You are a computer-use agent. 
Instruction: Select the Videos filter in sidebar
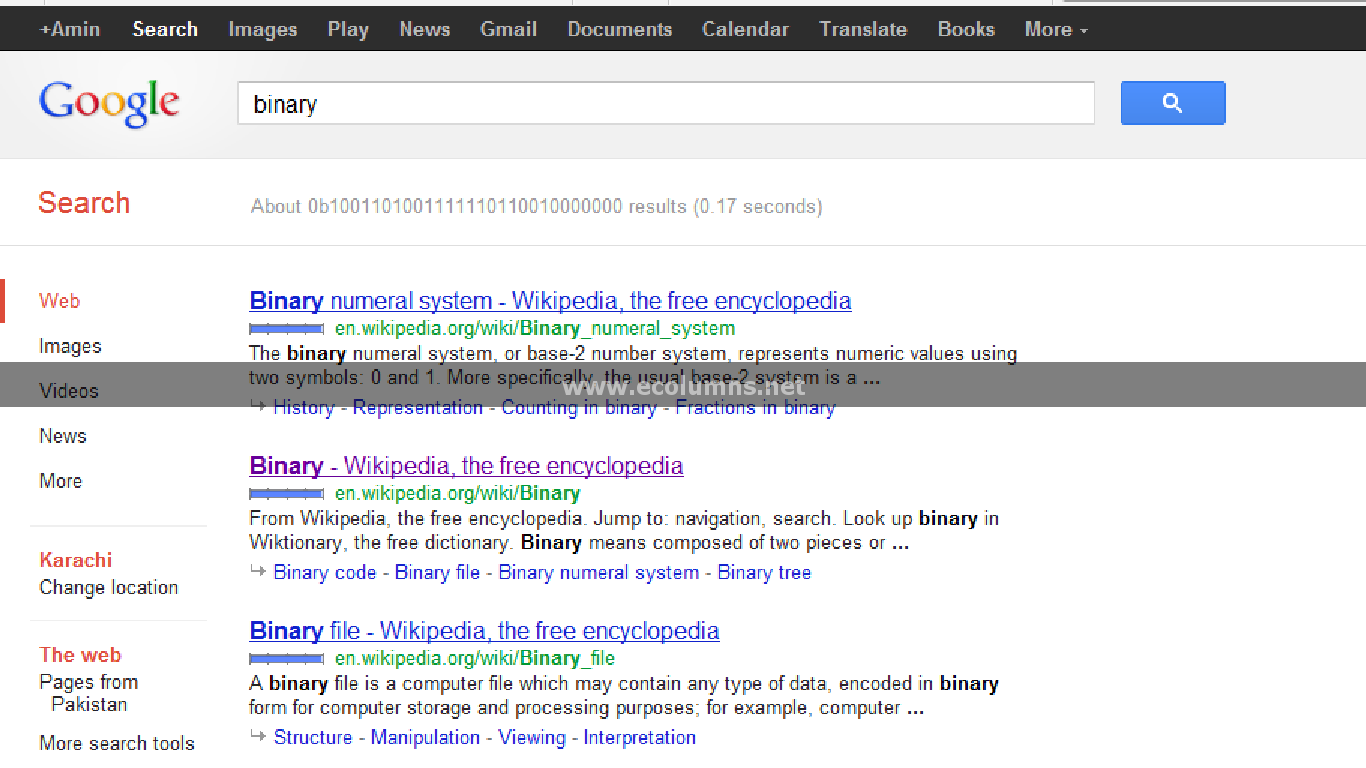coord(69,391)
